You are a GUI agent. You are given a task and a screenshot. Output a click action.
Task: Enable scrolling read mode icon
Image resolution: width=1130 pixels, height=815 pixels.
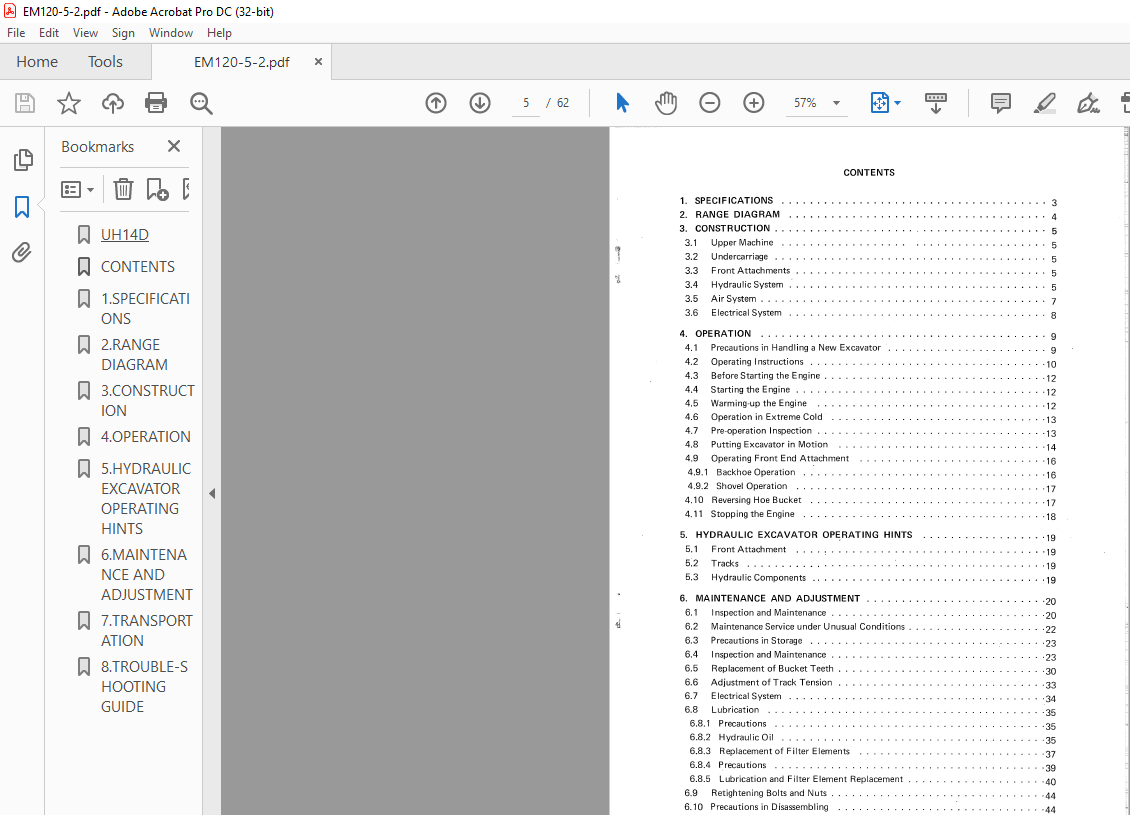pos(935,103)
